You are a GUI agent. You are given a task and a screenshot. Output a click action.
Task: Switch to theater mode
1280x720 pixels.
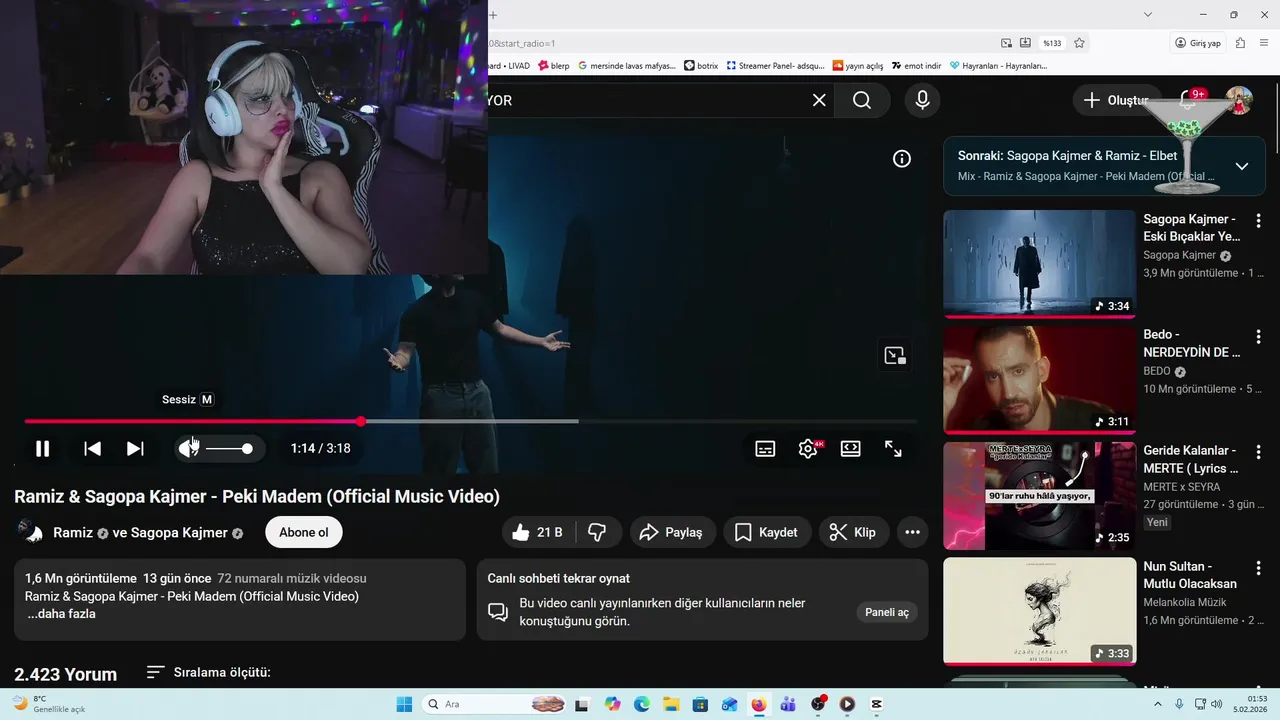point(851,449)
